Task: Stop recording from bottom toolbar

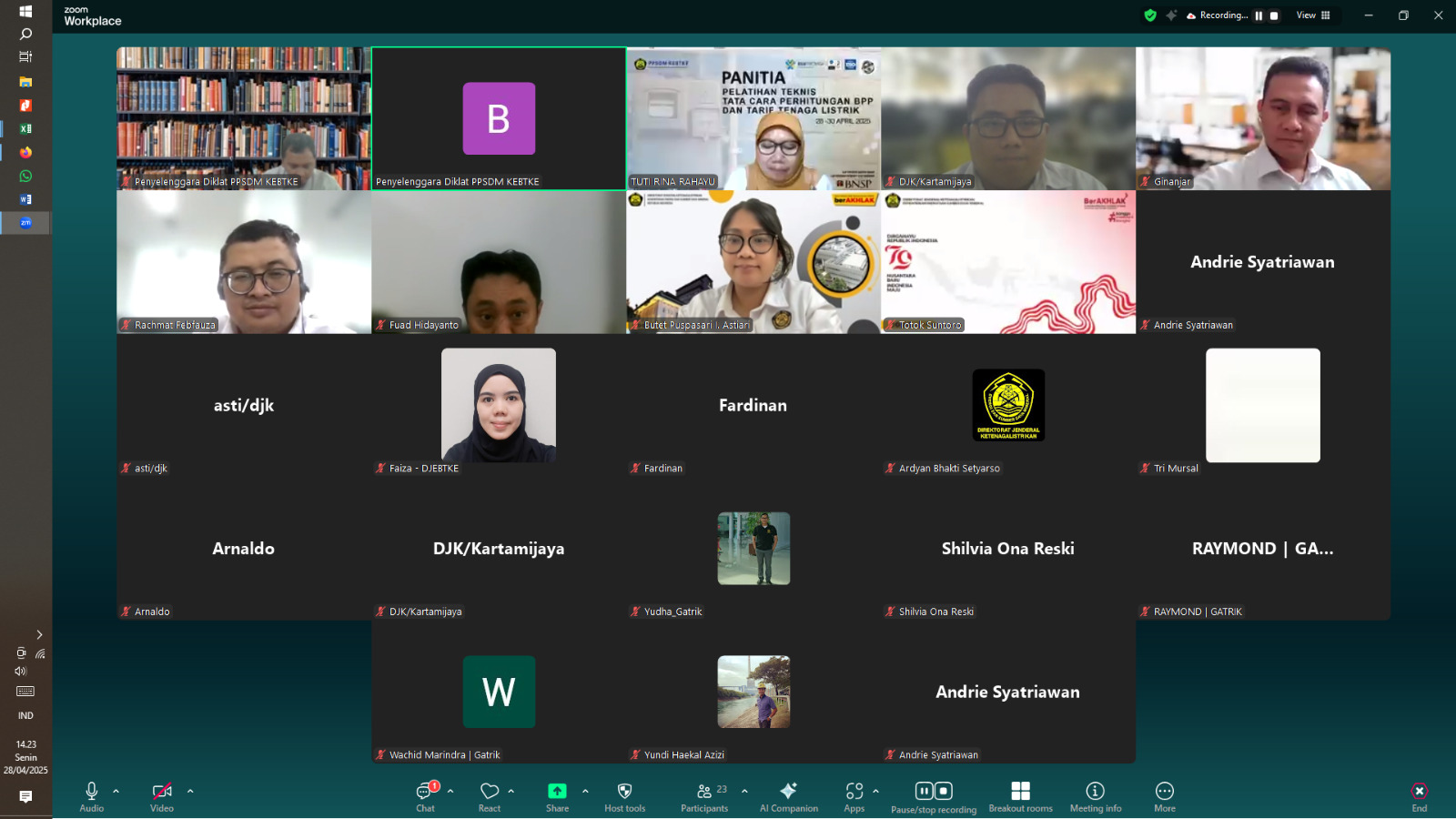Action: (944, 791)
